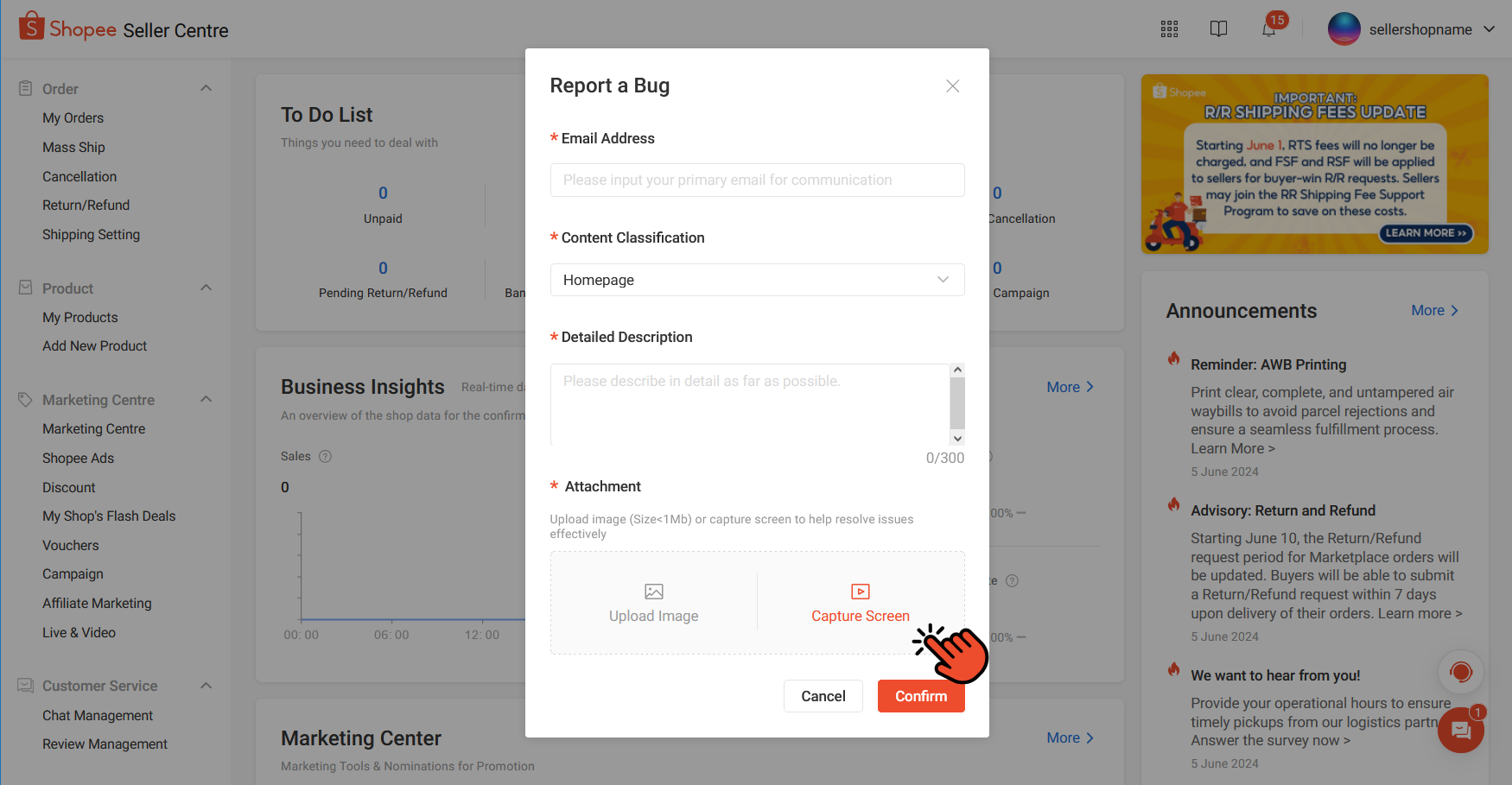Open the seller education book icon

pyautogui.click(x=1218, y=29)
